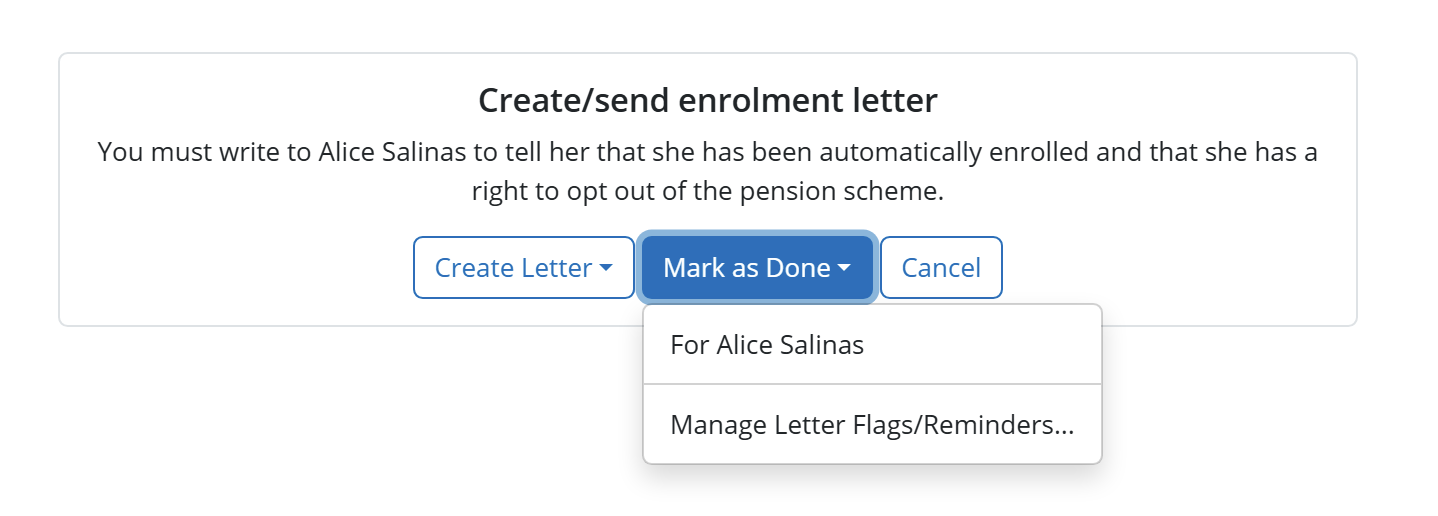
Task: Click empty card area left of Create Letter
Action: (x=236, y=267)
